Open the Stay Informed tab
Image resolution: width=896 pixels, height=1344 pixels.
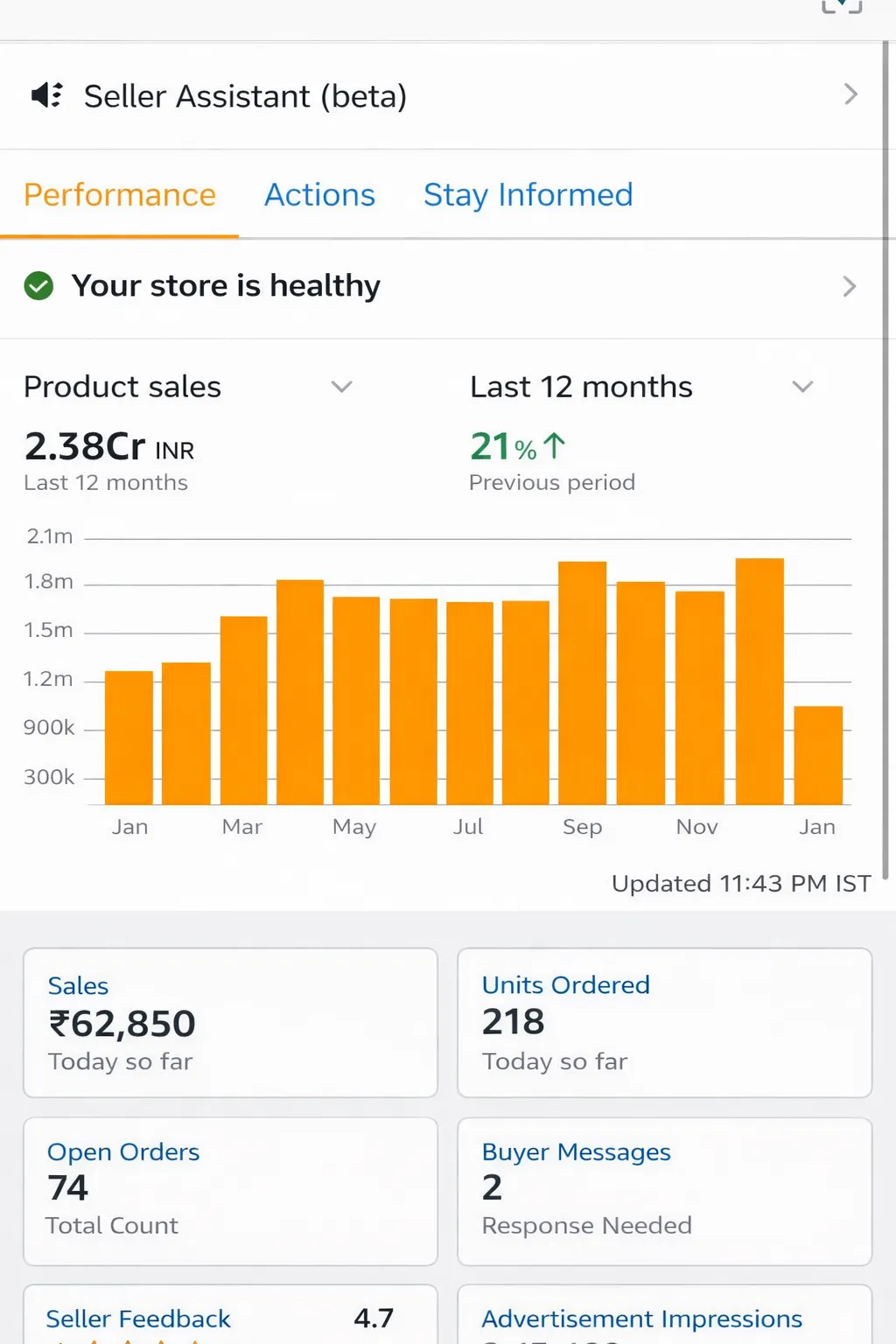[528, 195]
